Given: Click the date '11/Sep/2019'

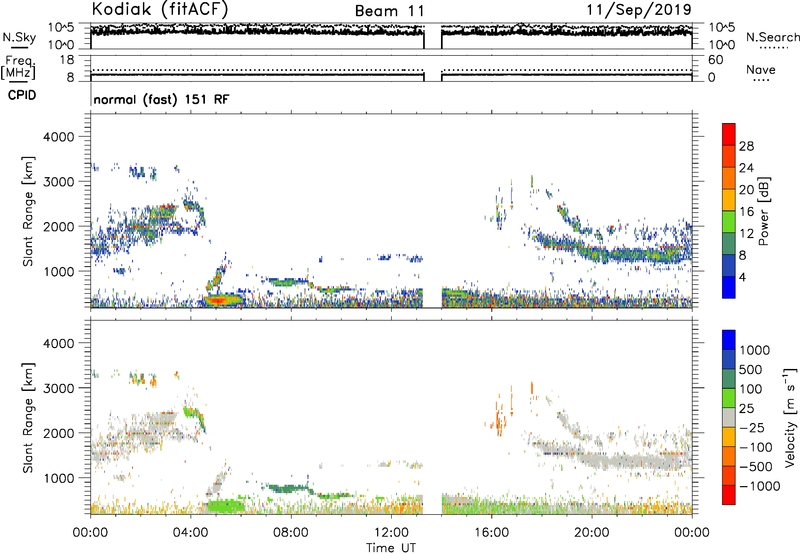Looking at the screenshot, I should [x=639, y=9].
